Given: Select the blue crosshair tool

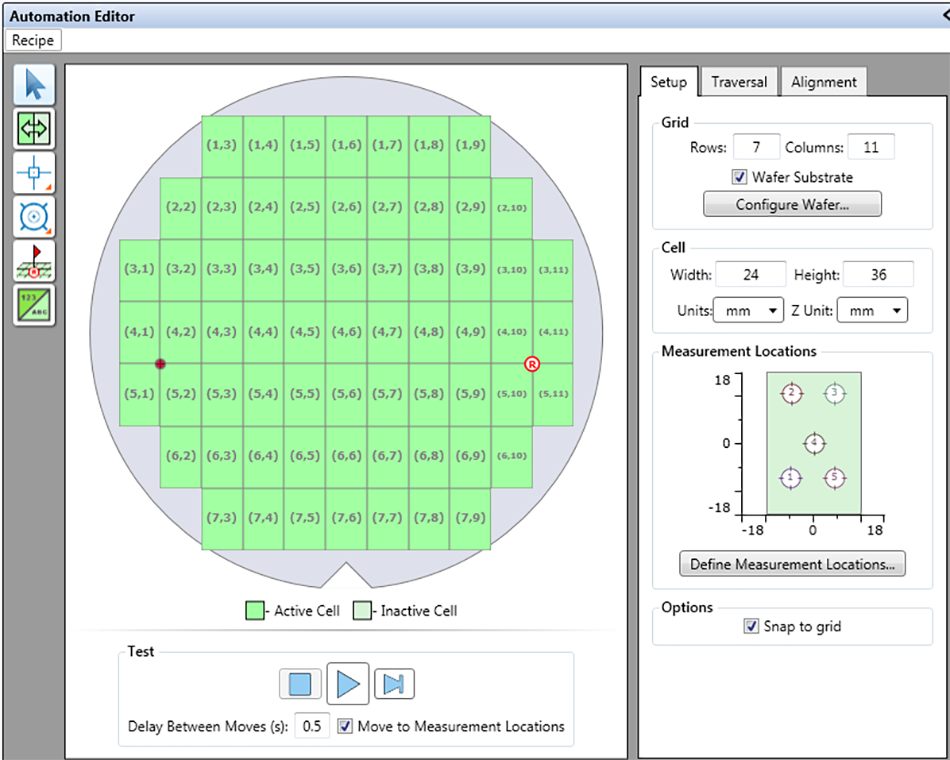Looking at the screenshot, I should pyautogui.click(x=34, y=173).
